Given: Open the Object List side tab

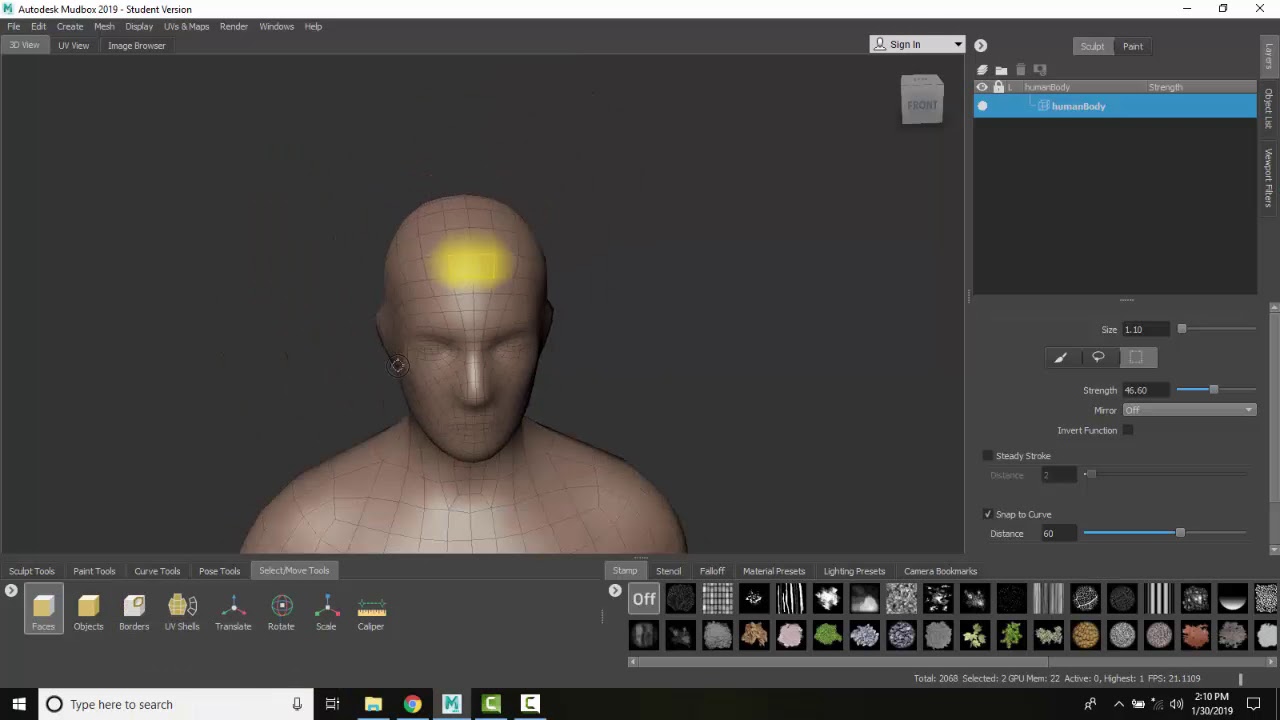Looking at the screenshot, I should [x=1268, y=109].
